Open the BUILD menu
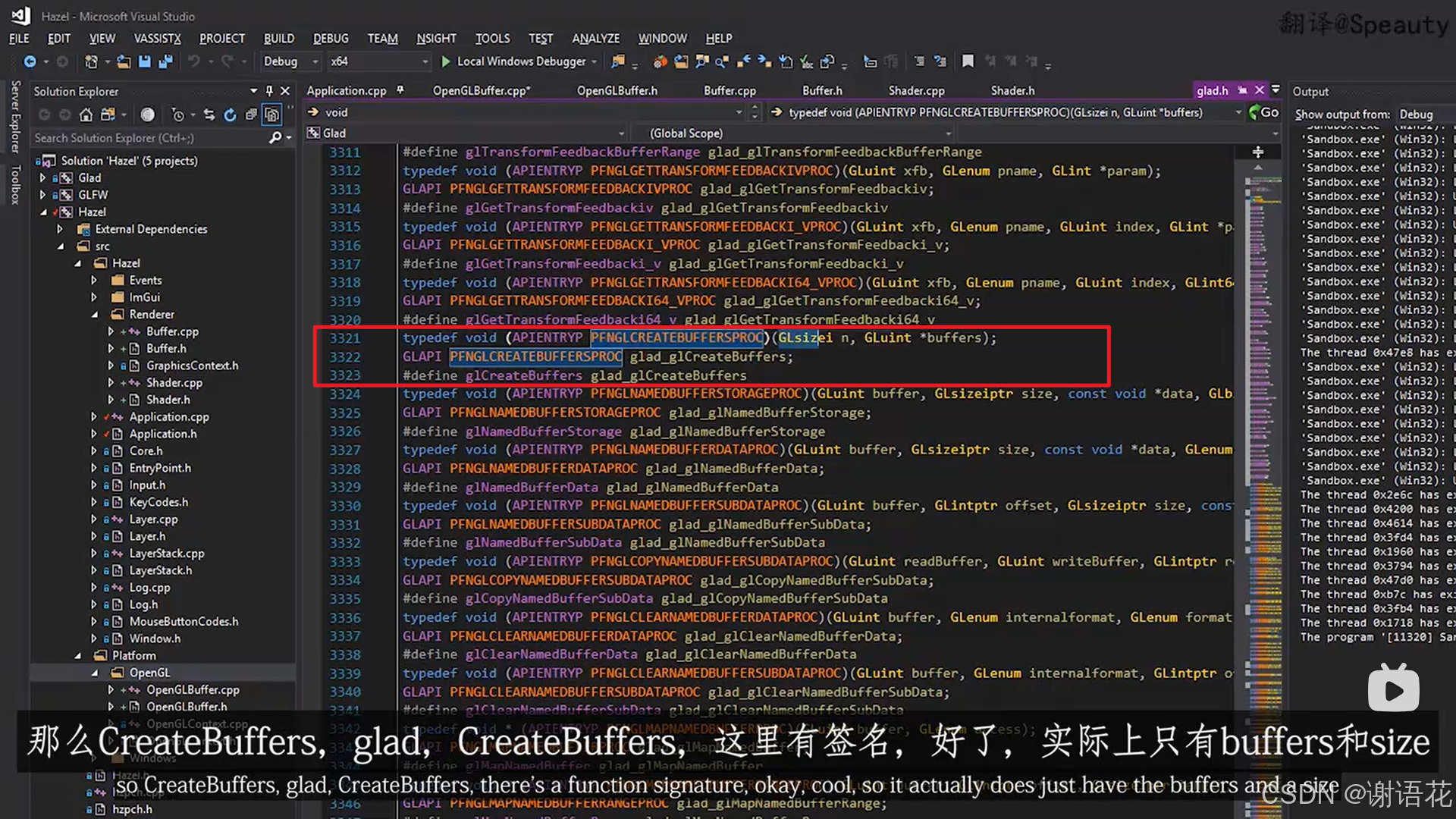This screenshot has width=1456, height=819. coord(278,38)
